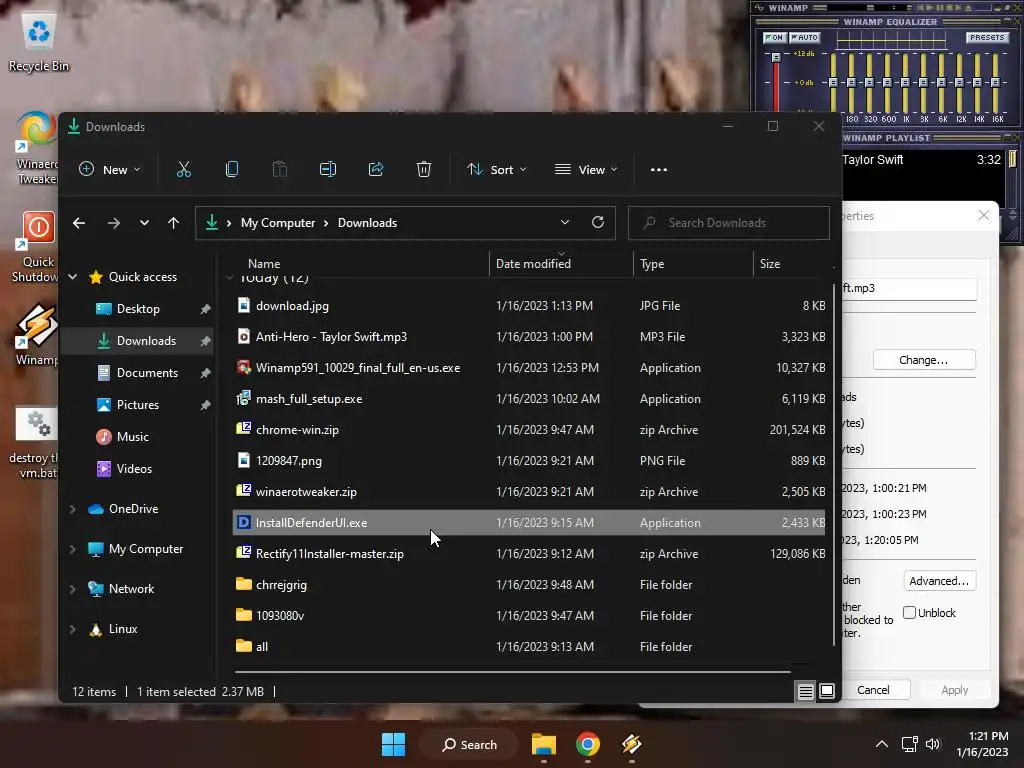Toggle the Winamp equalizer ON button
This screenshot has width=1024, height=768.
774,37
